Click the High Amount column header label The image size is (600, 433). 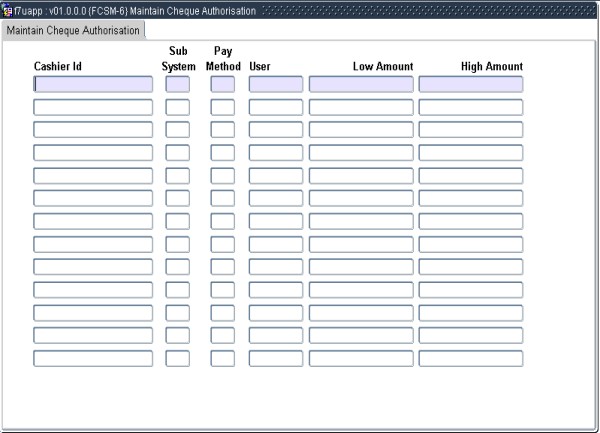tap(491, 67)
